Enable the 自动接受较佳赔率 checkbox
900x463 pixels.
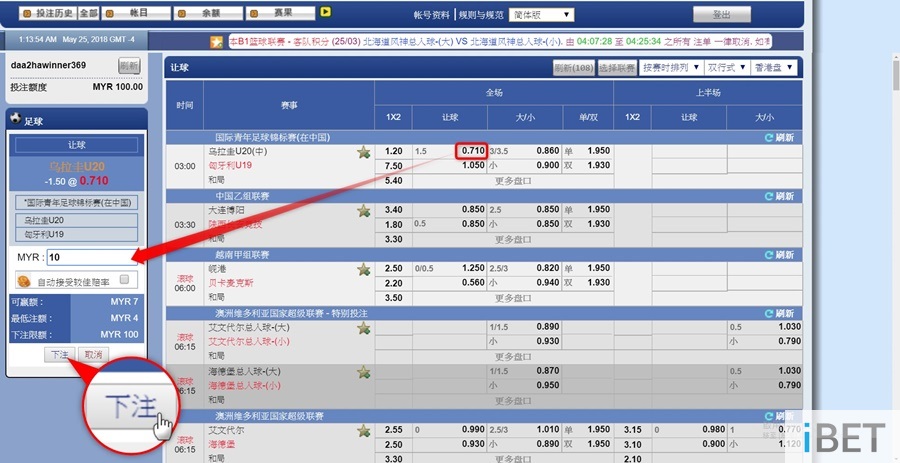click(x=125, y=279)
